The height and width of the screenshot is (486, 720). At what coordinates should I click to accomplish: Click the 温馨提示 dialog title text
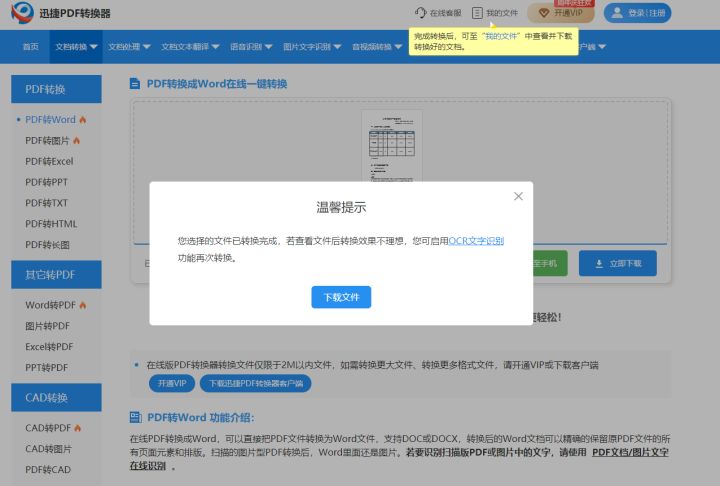[341, 207]
